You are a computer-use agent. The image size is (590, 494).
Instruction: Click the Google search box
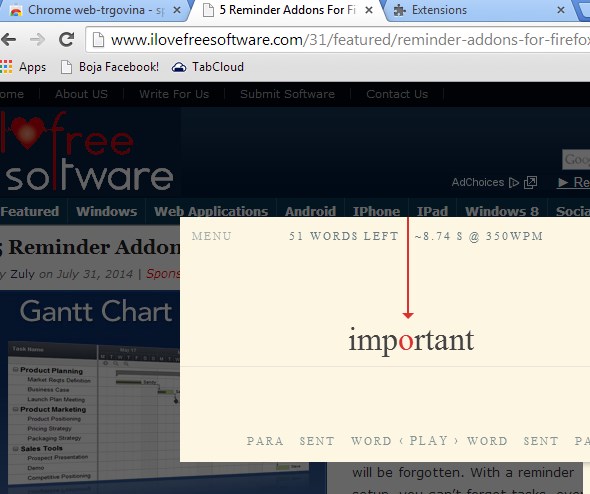pyautogui.click(x=576, y=160)
